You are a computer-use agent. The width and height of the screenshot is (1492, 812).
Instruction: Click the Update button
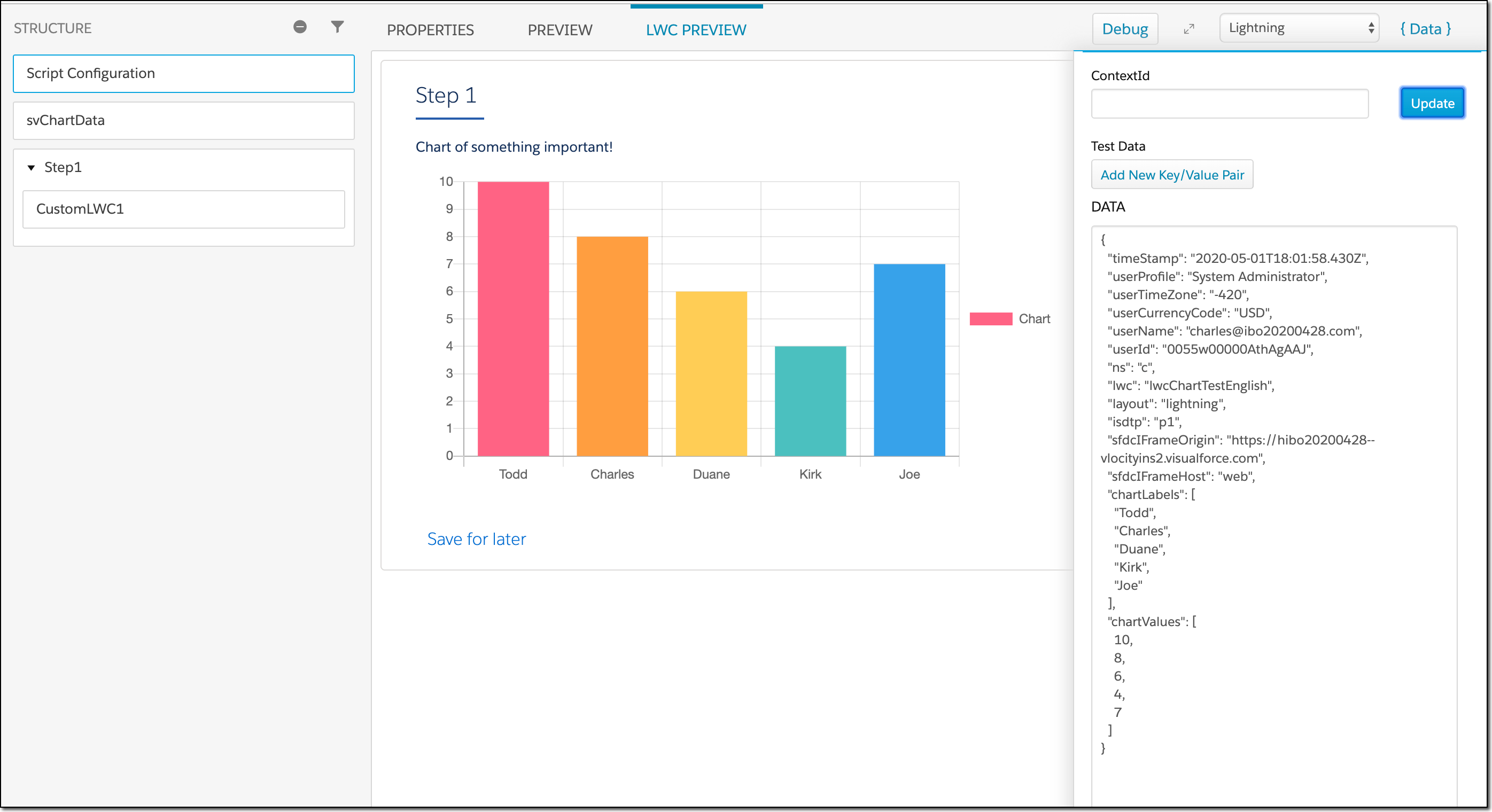click(x=1432, y=103)
